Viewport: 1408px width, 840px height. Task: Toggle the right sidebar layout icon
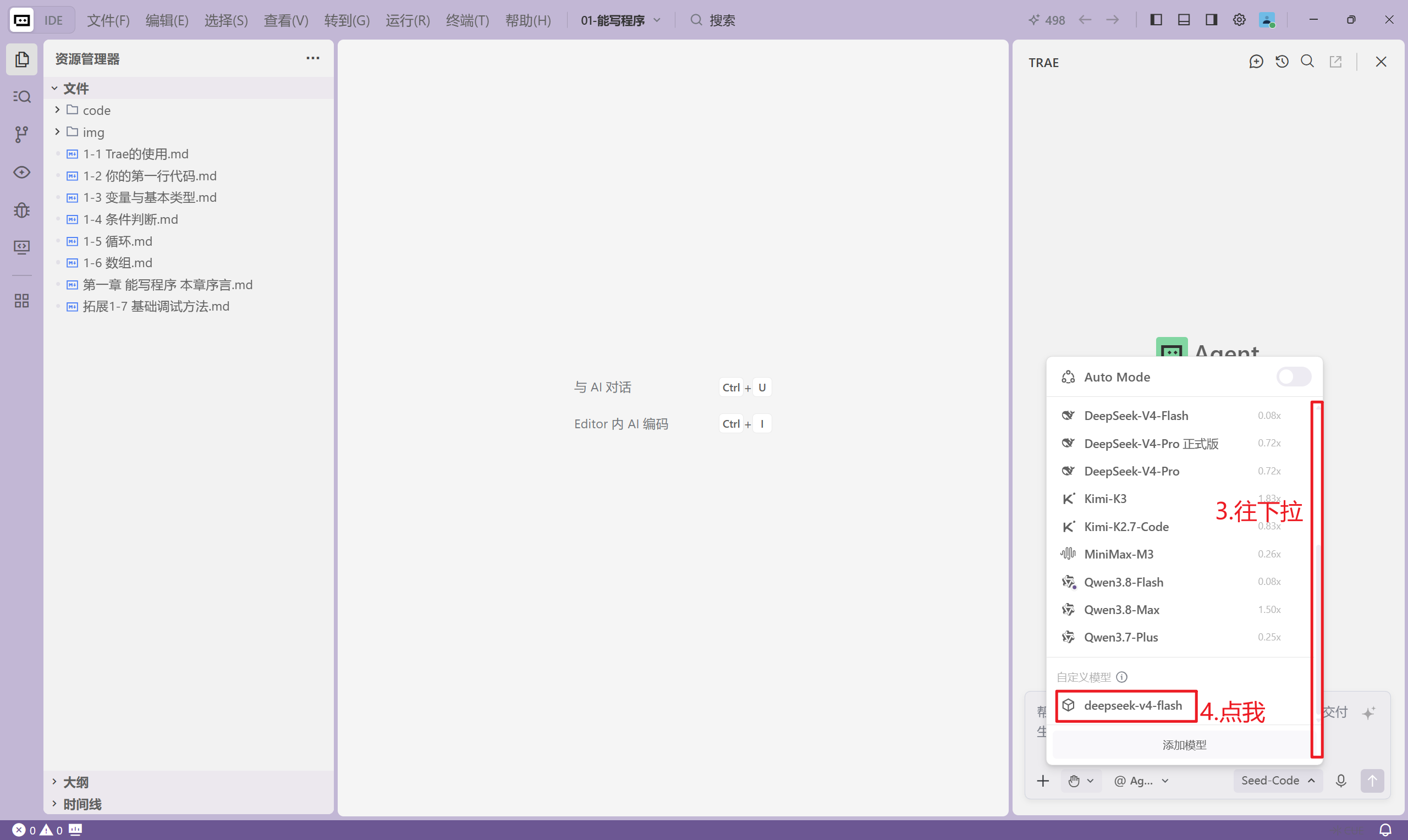1211,20
